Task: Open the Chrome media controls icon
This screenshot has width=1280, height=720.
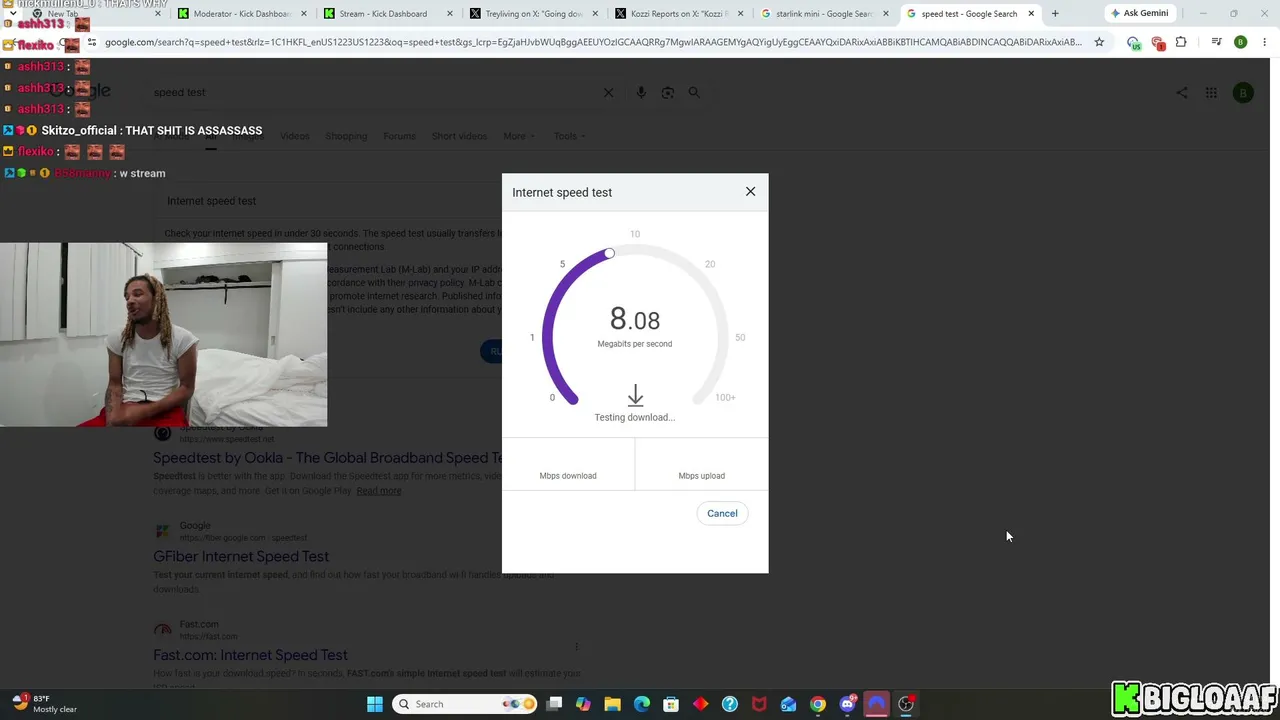Action: click(1216, 42)
